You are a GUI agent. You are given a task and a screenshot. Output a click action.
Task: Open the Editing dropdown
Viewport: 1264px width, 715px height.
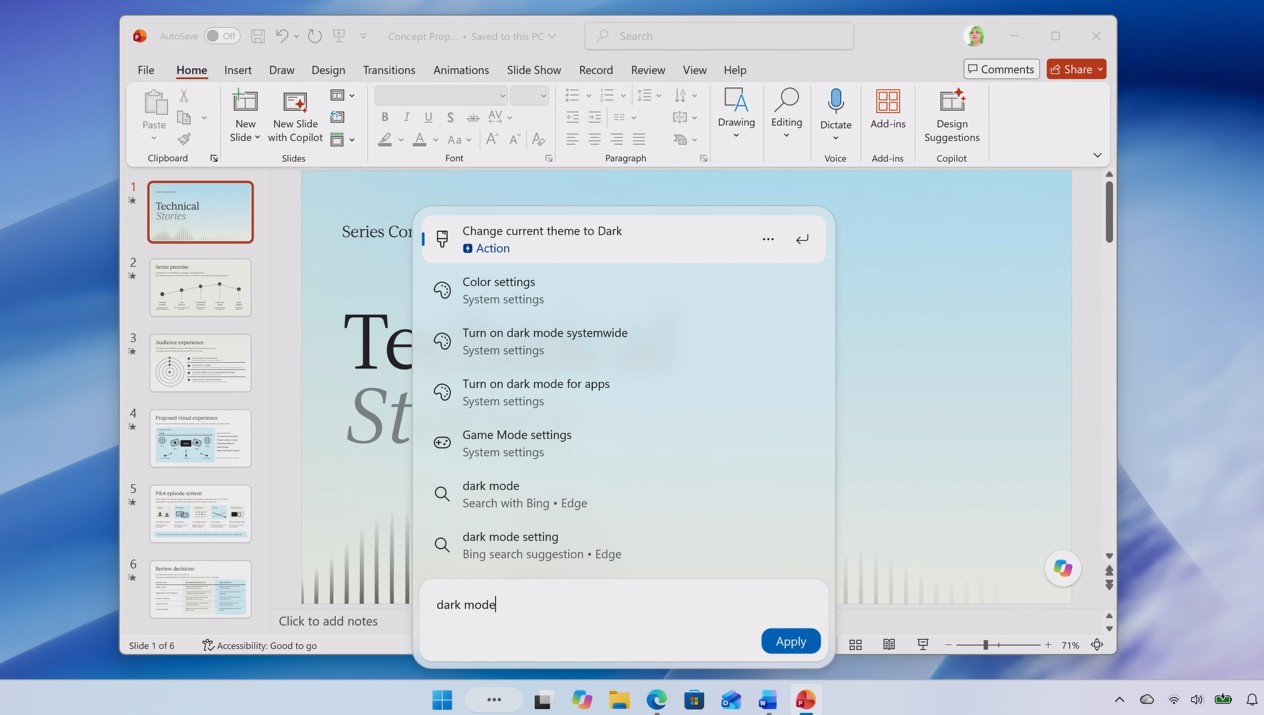point(786,114)
